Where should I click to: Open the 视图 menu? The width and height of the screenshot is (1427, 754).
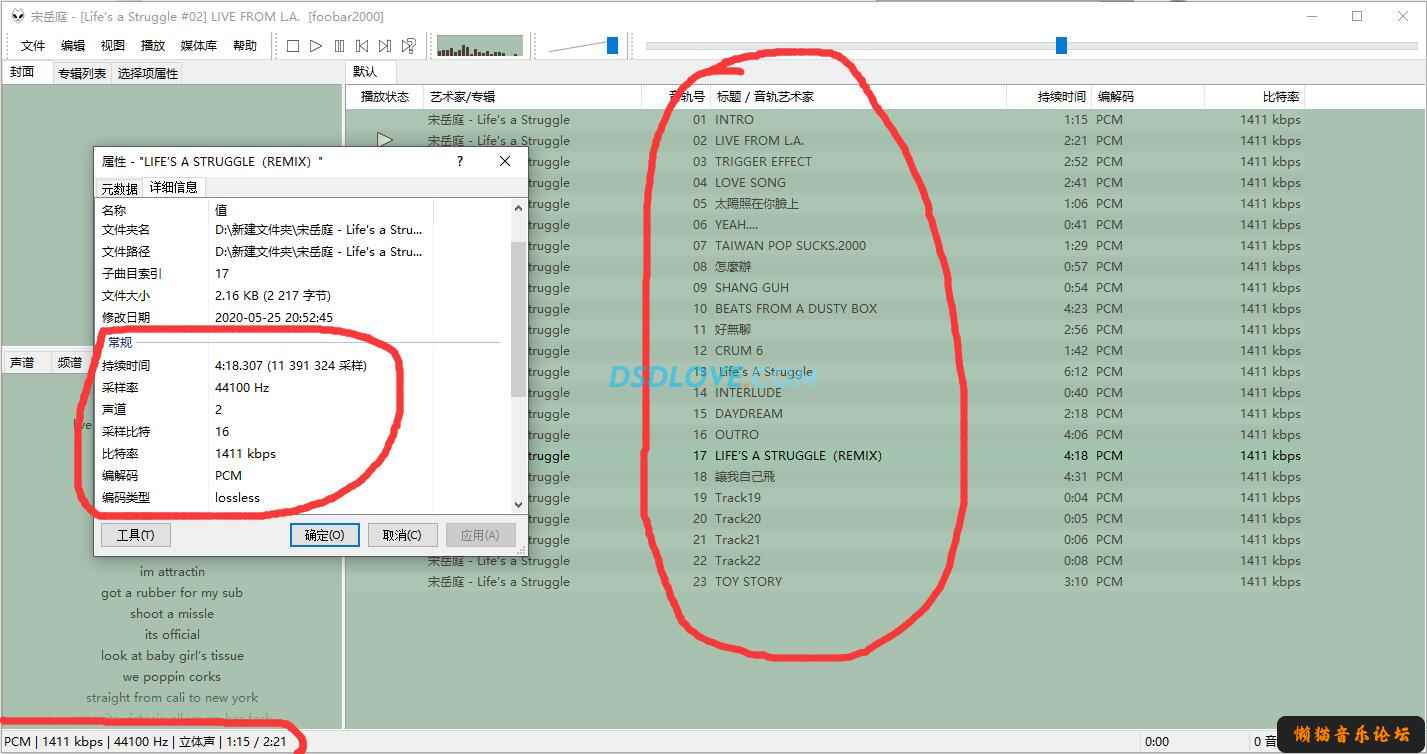113,46
